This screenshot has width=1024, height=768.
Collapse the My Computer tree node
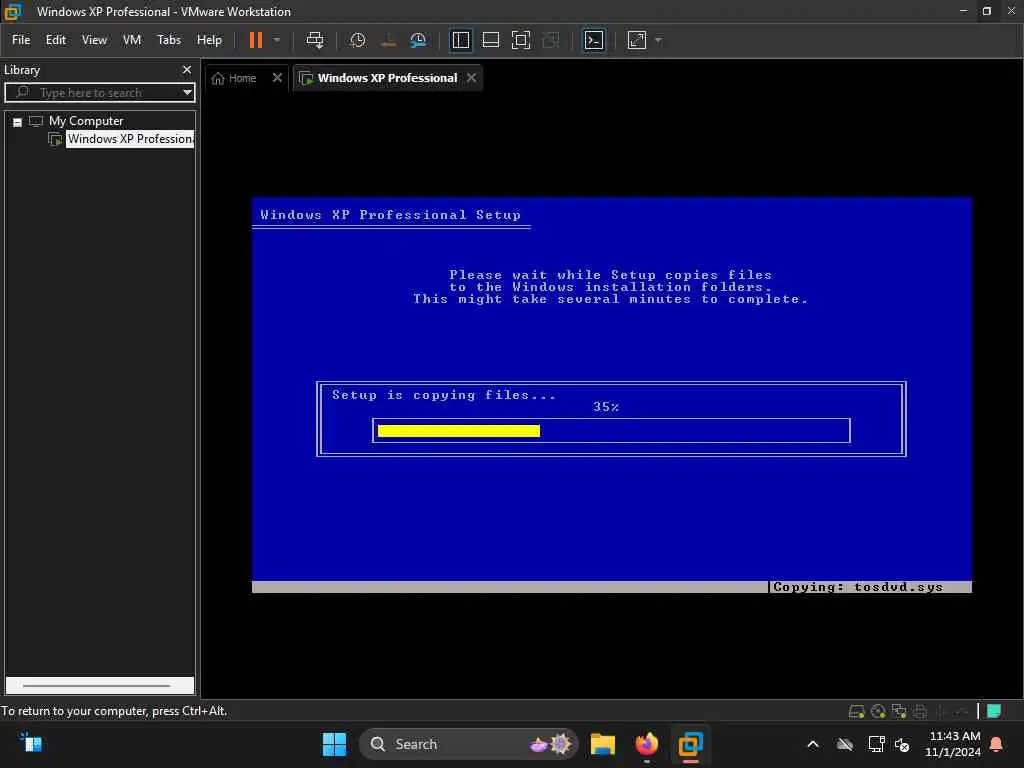click(x=18, y=122)
